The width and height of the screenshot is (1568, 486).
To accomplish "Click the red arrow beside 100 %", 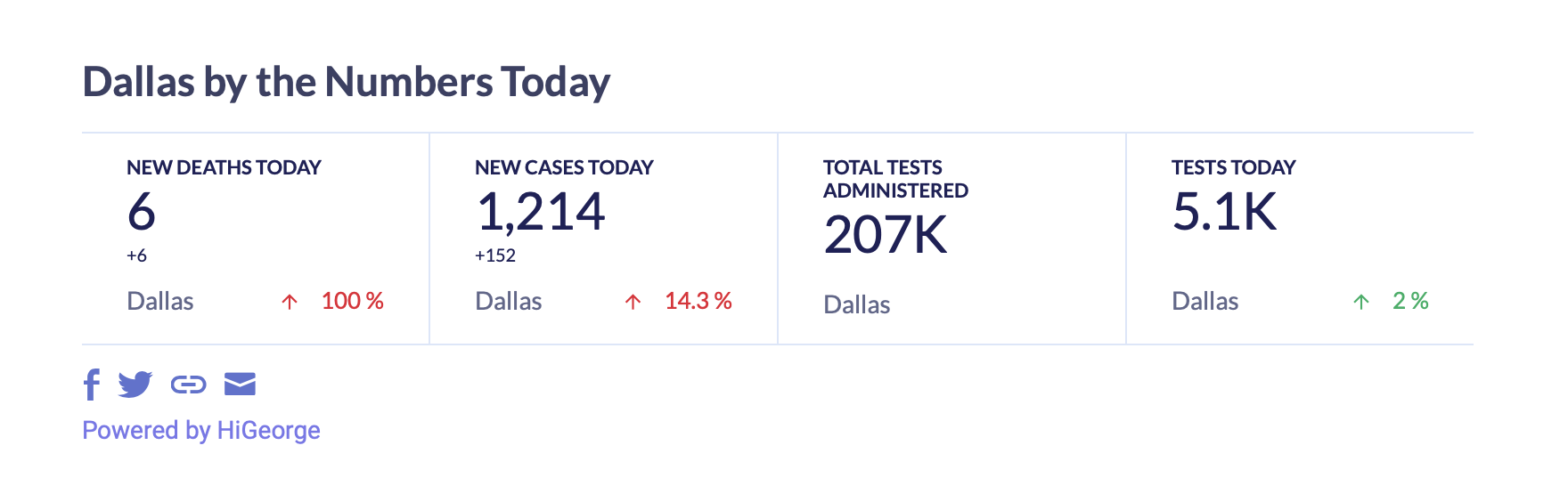I will (290, 302).
